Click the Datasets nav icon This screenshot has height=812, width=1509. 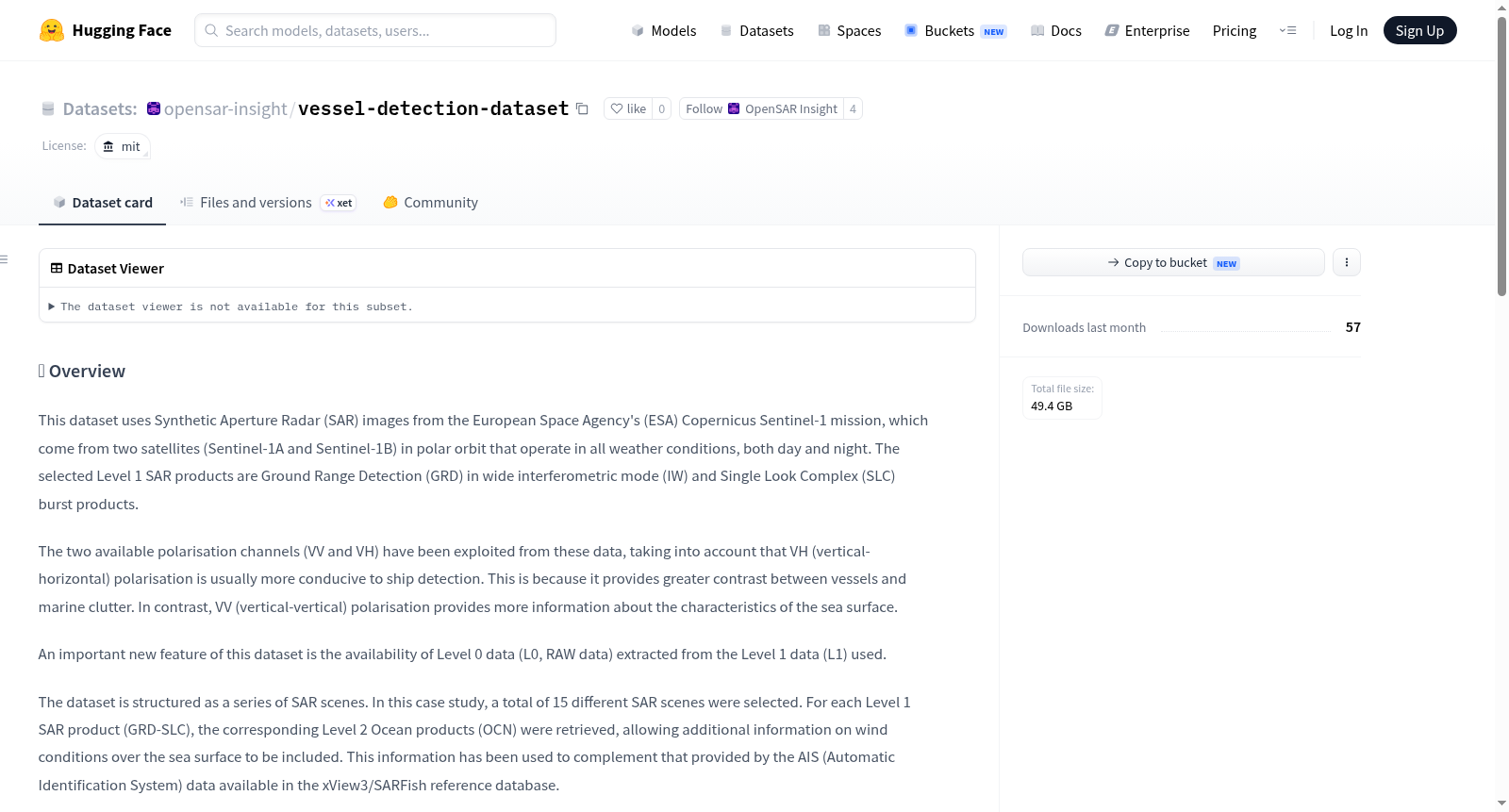(726, 30)
